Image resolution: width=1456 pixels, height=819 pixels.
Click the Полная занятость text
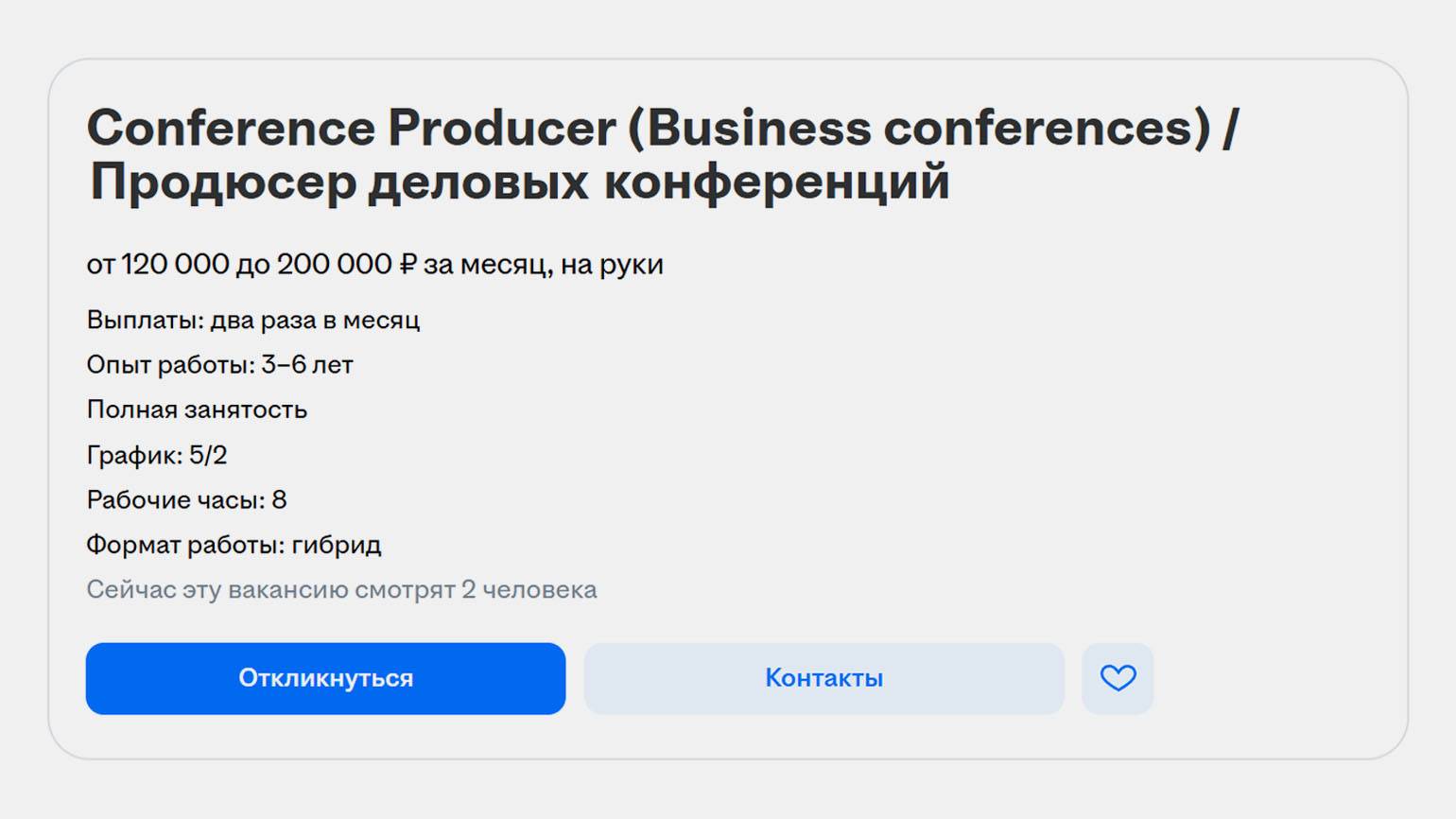pos(197,409)
